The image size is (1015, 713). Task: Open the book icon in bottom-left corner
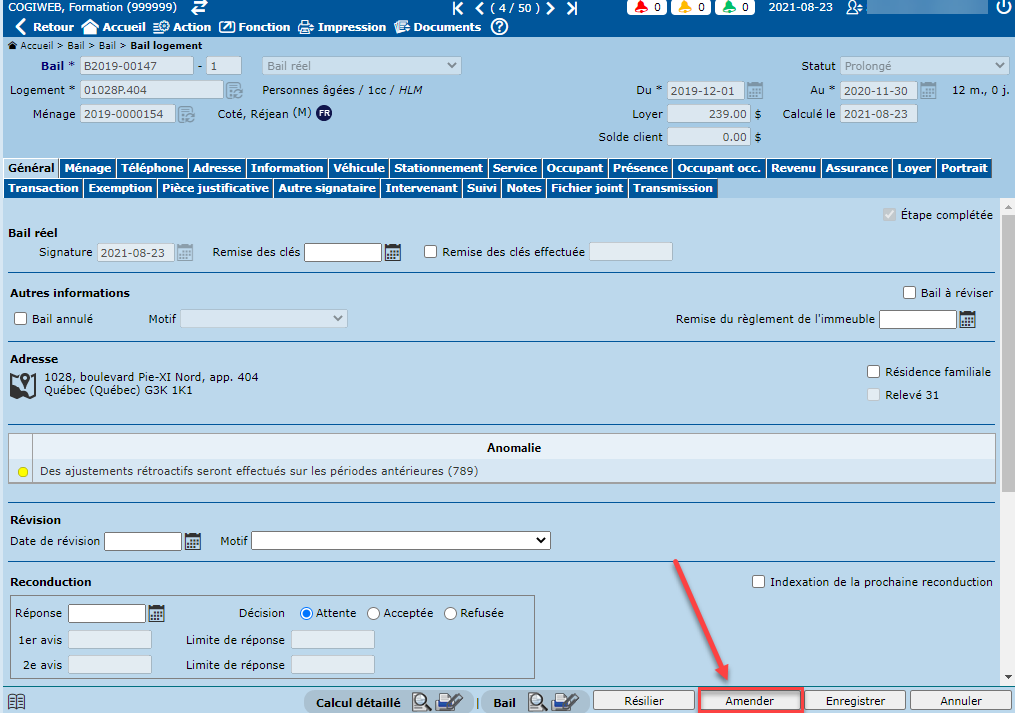tap(16, 701)
